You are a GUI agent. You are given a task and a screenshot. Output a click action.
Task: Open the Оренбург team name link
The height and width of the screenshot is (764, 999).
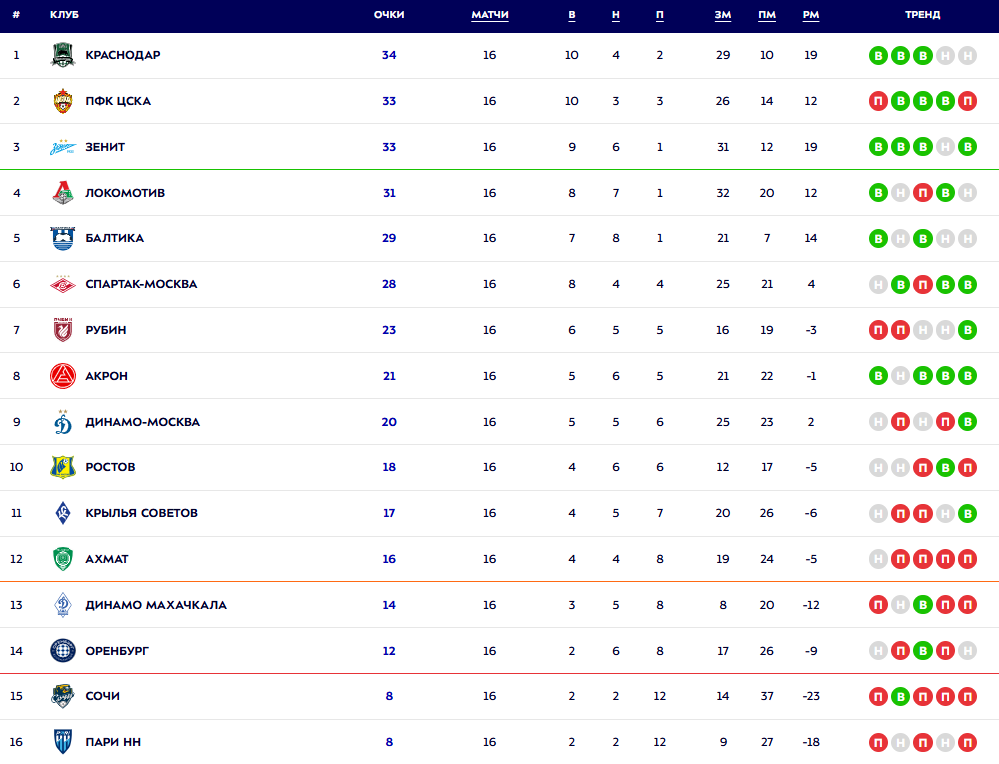(x=117, y=651)
